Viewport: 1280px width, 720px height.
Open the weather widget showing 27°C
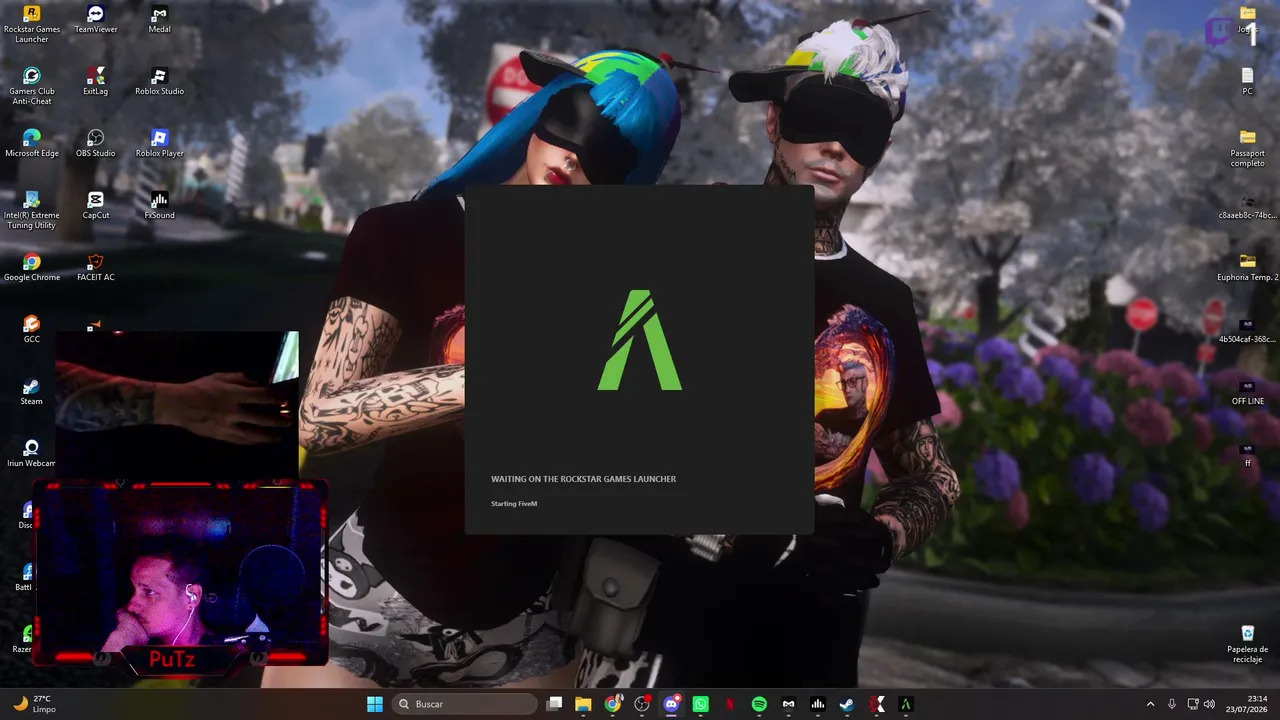33,704
